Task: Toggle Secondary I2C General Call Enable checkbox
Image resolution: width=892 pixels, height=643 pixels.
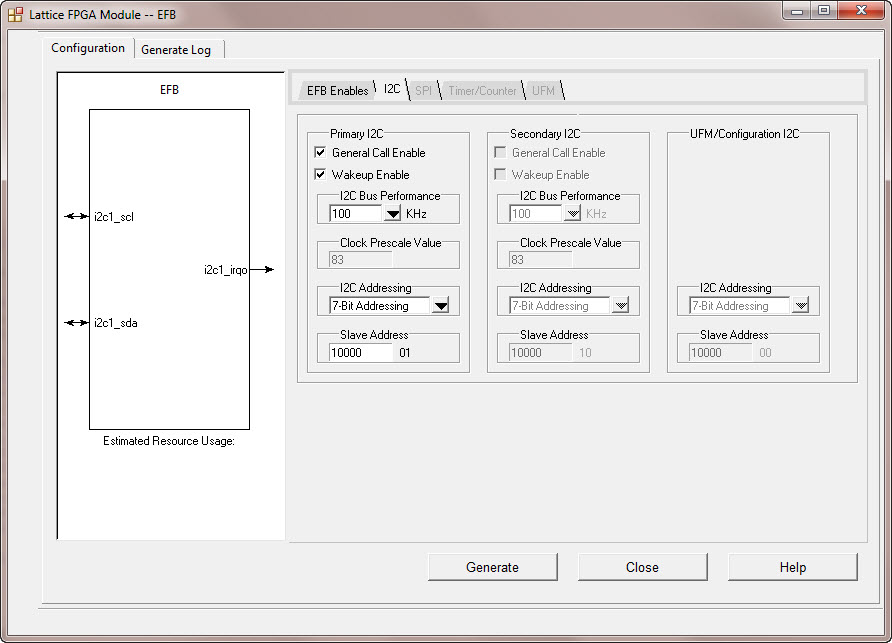Action: (500, 152)
